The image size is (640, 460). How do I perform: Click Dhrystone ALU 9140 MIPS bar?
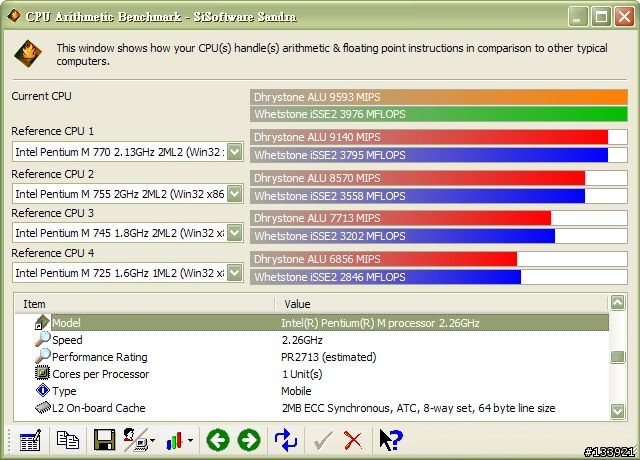tap(439, 137)
